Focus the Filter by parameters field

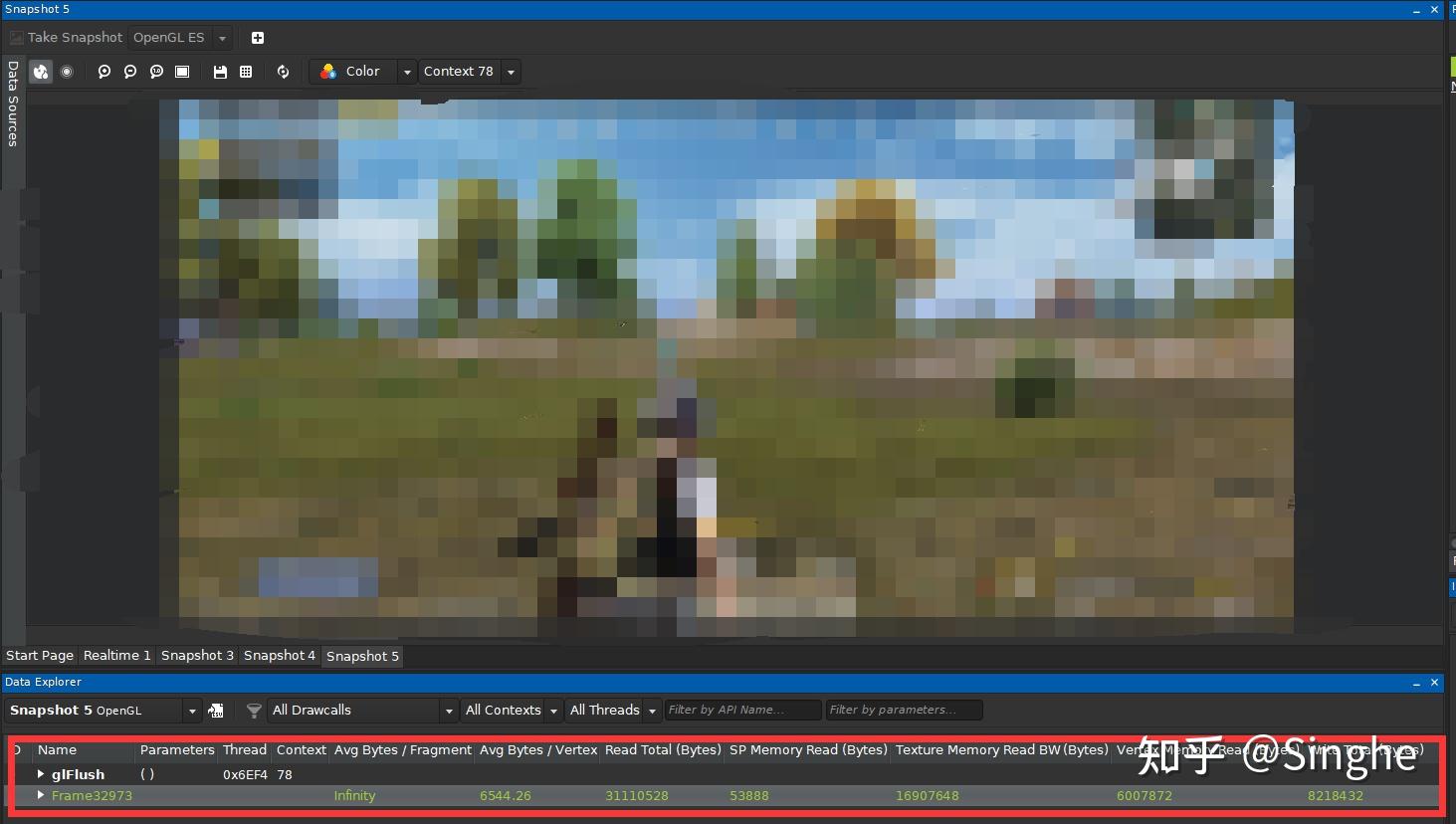click(905, 710)
